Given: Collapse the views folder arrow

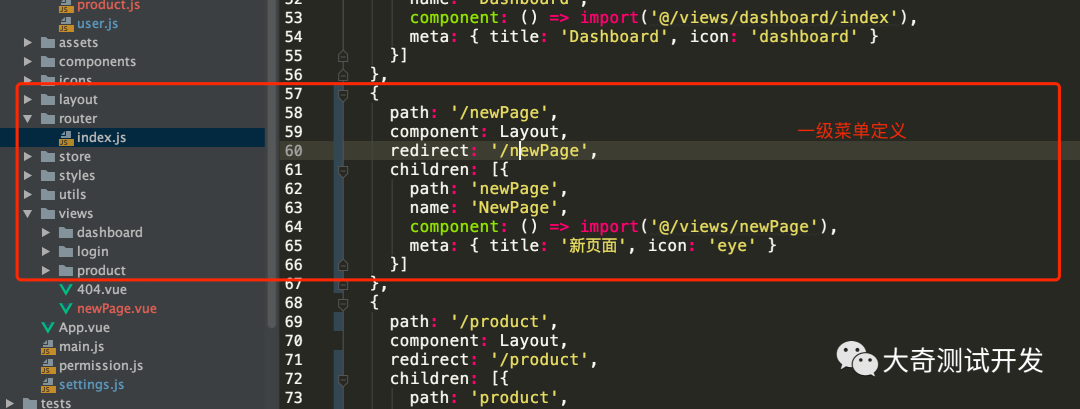Looking at the screenshot, I should (28, 213).
